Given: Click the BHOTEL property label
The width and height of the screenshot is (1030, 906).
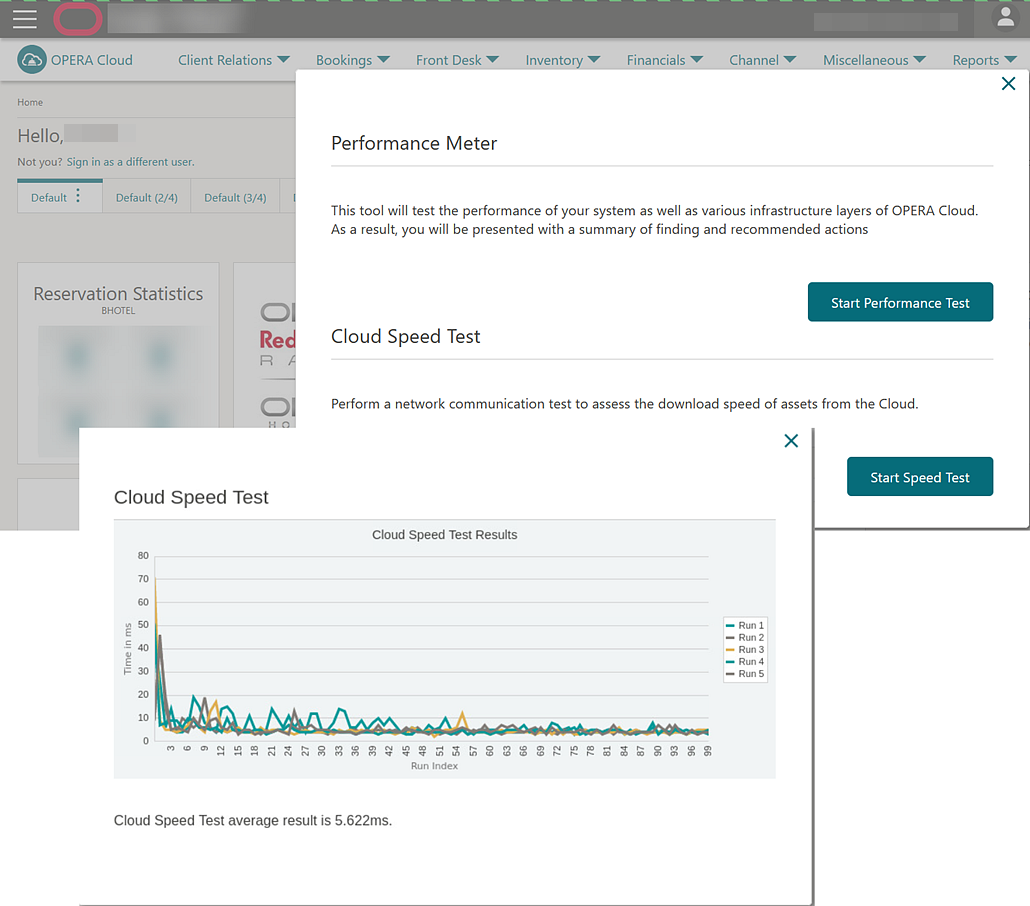Looking at the screenshot, I should 118,311.
